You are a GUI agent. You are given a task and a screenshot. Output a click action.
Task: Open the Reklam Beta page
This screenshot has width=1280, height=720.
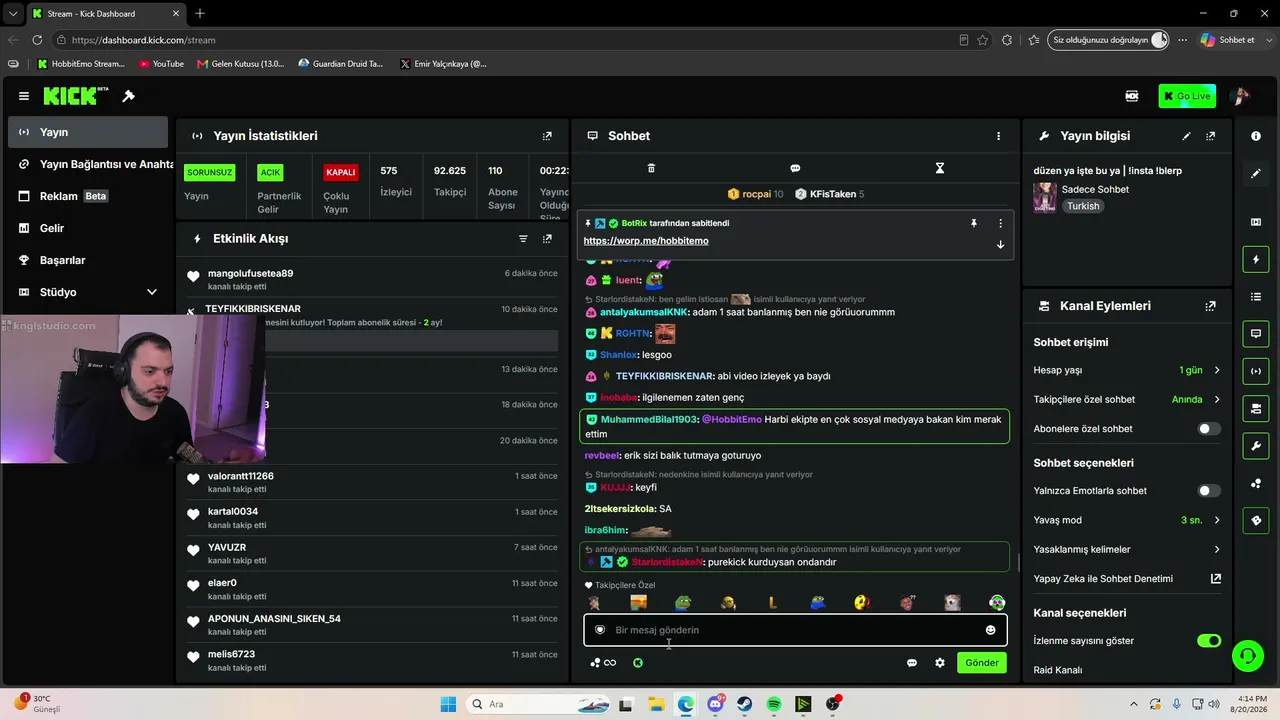click(x=88, y=196)
